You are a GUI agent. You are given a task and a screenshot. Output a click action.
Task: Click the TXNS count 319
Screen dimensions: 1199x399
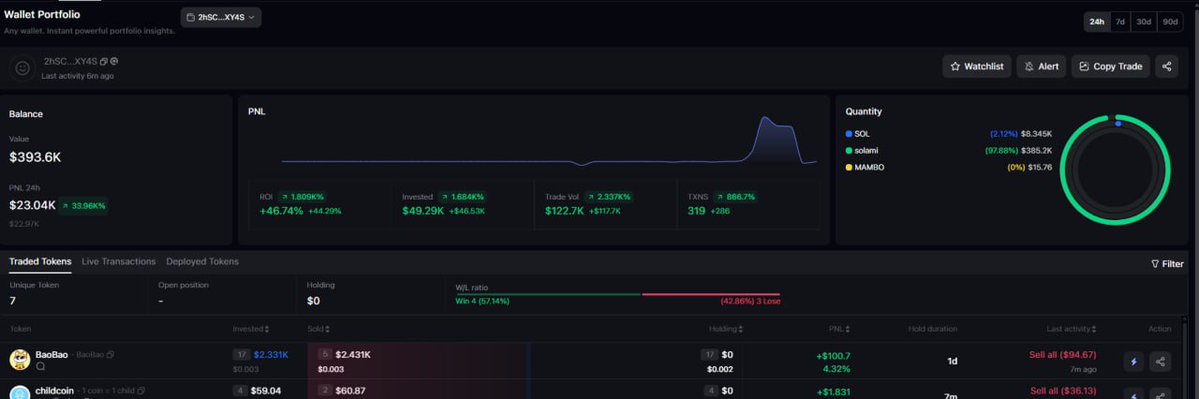(696, 211)
